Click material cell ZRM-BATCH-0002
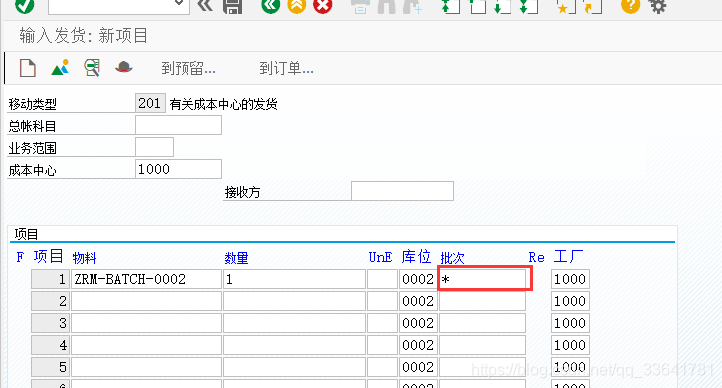Viewport: 722px width, 388px height. click(x=146, y=279)
